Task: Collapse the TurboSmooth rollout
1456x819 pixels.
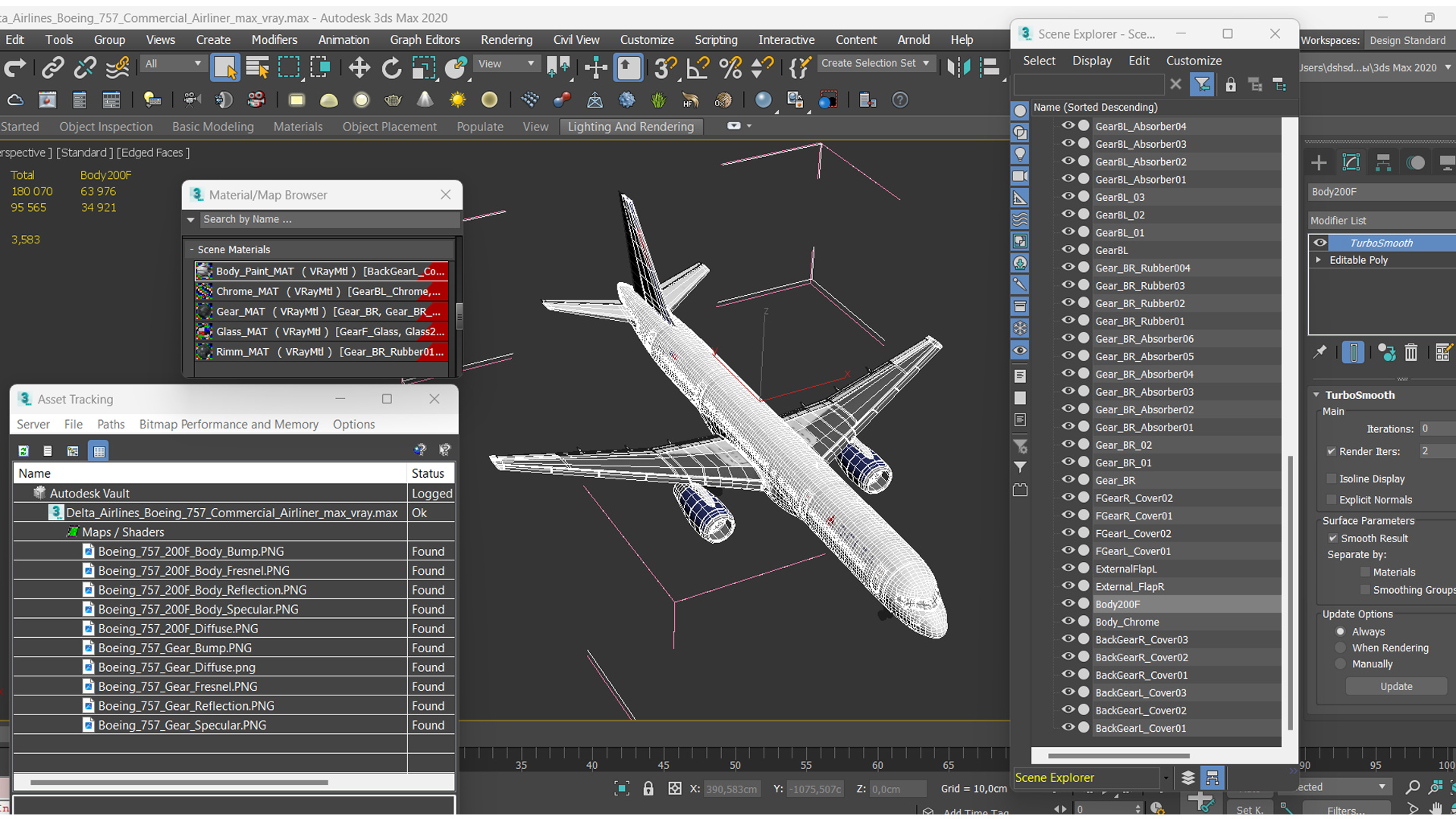Action: point(1317,395)
